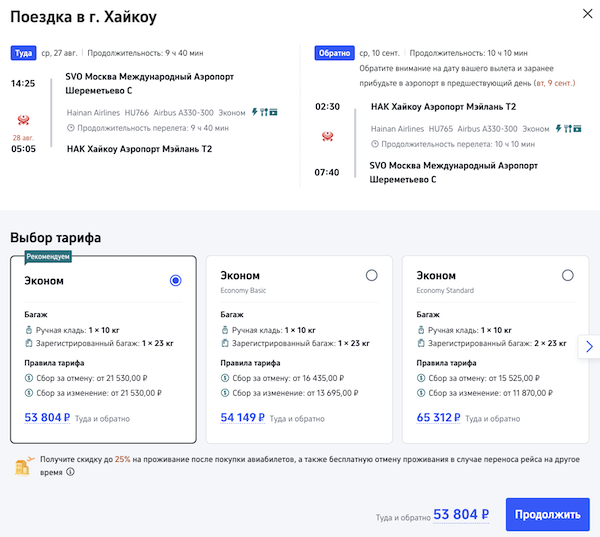This screenshot has width=600, height=537.
Task: Close the Haikou trip dialog
Action: tap(585, 13)
